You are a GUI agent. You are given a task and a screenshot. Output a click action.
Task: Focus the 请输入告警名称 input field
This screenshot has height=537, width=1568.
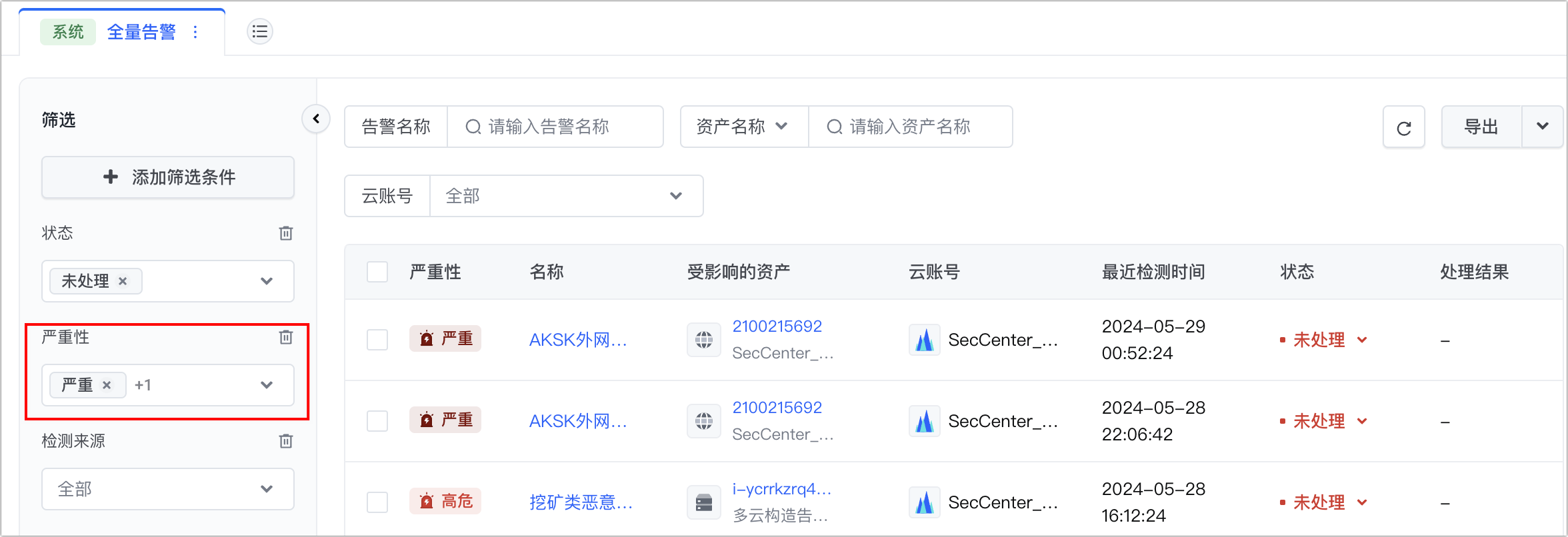point(555,127)
